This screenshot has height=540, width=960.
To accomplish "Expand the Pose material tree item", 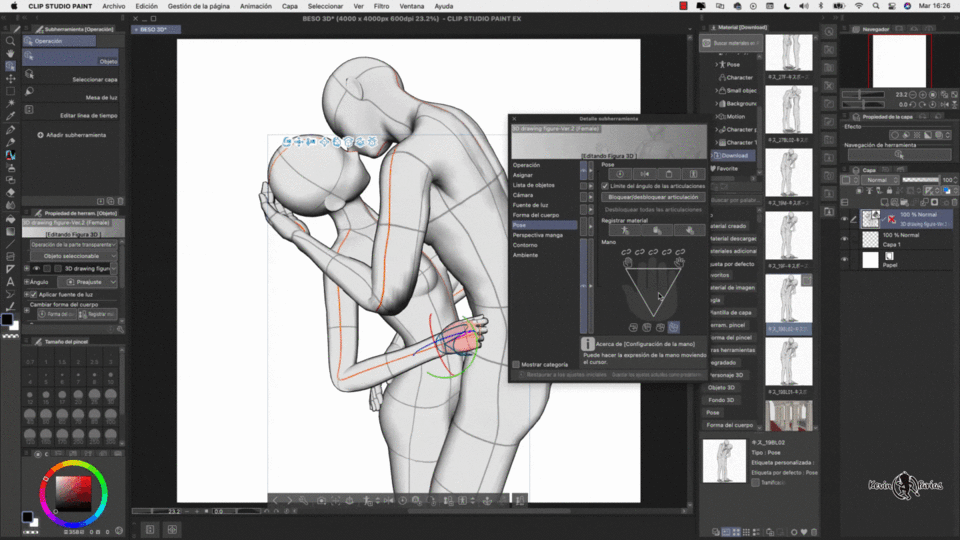I will 717,64.
